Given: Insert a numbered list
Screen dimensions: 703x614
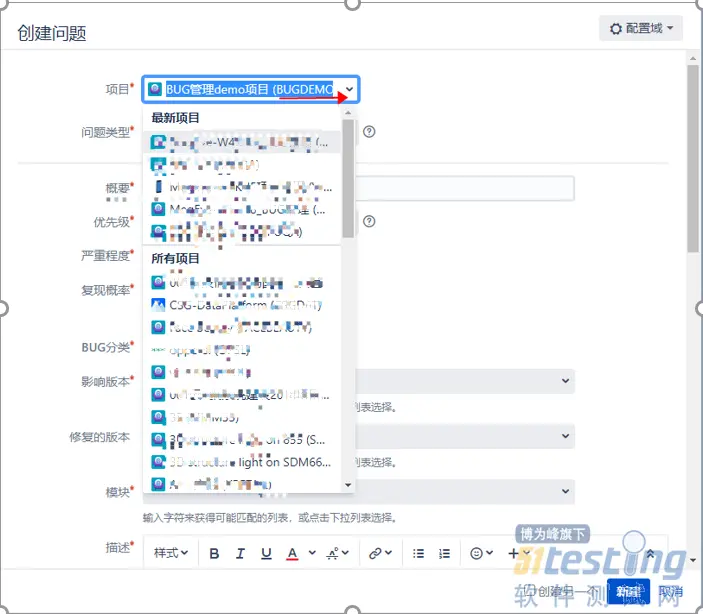Looking at the screenshot, I should tap(444, 553).
